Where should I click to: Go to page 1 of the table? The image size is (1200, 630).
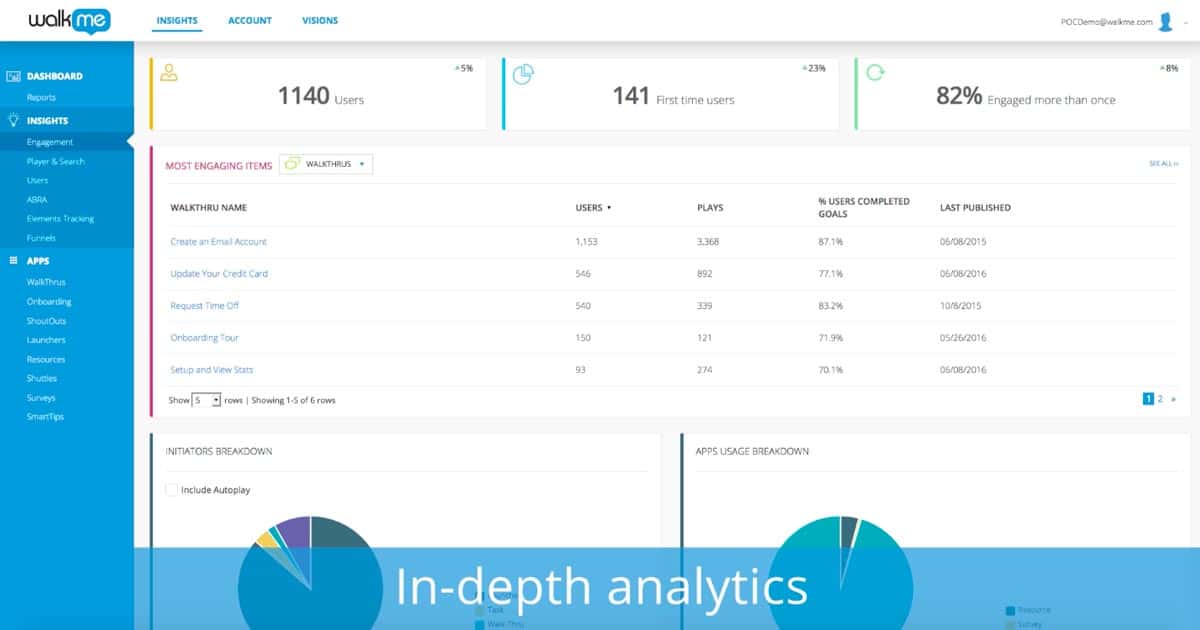point(1148,399)
